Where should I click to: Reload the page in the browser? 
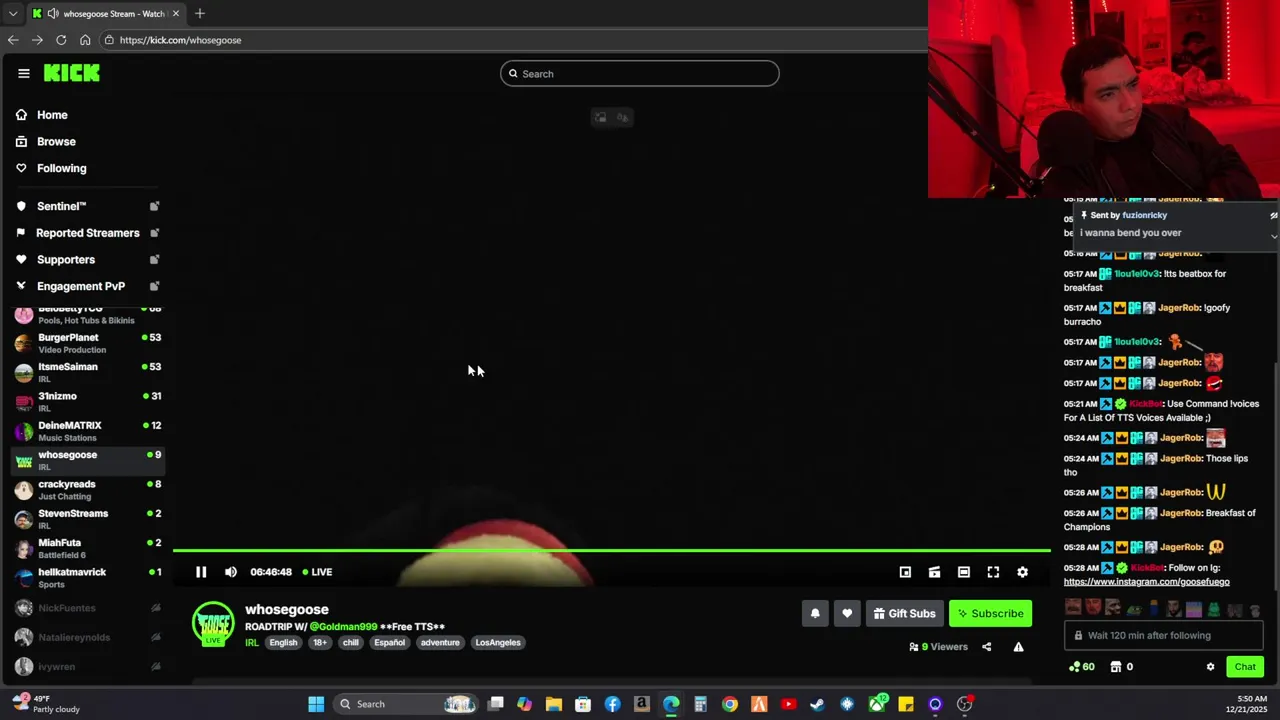pos(61,40)
